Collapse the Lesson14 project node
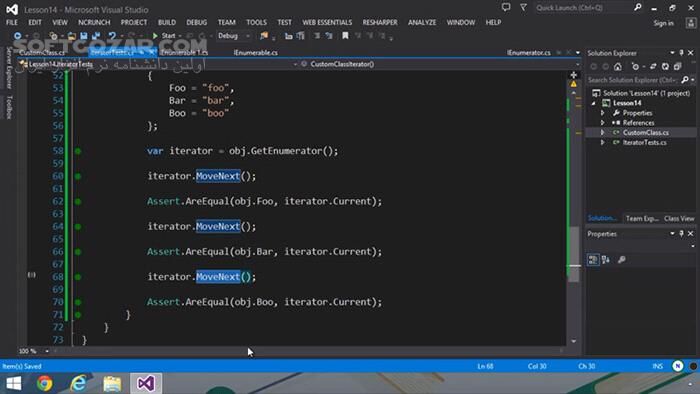This screenshot has height=394, width=700. 594,104
